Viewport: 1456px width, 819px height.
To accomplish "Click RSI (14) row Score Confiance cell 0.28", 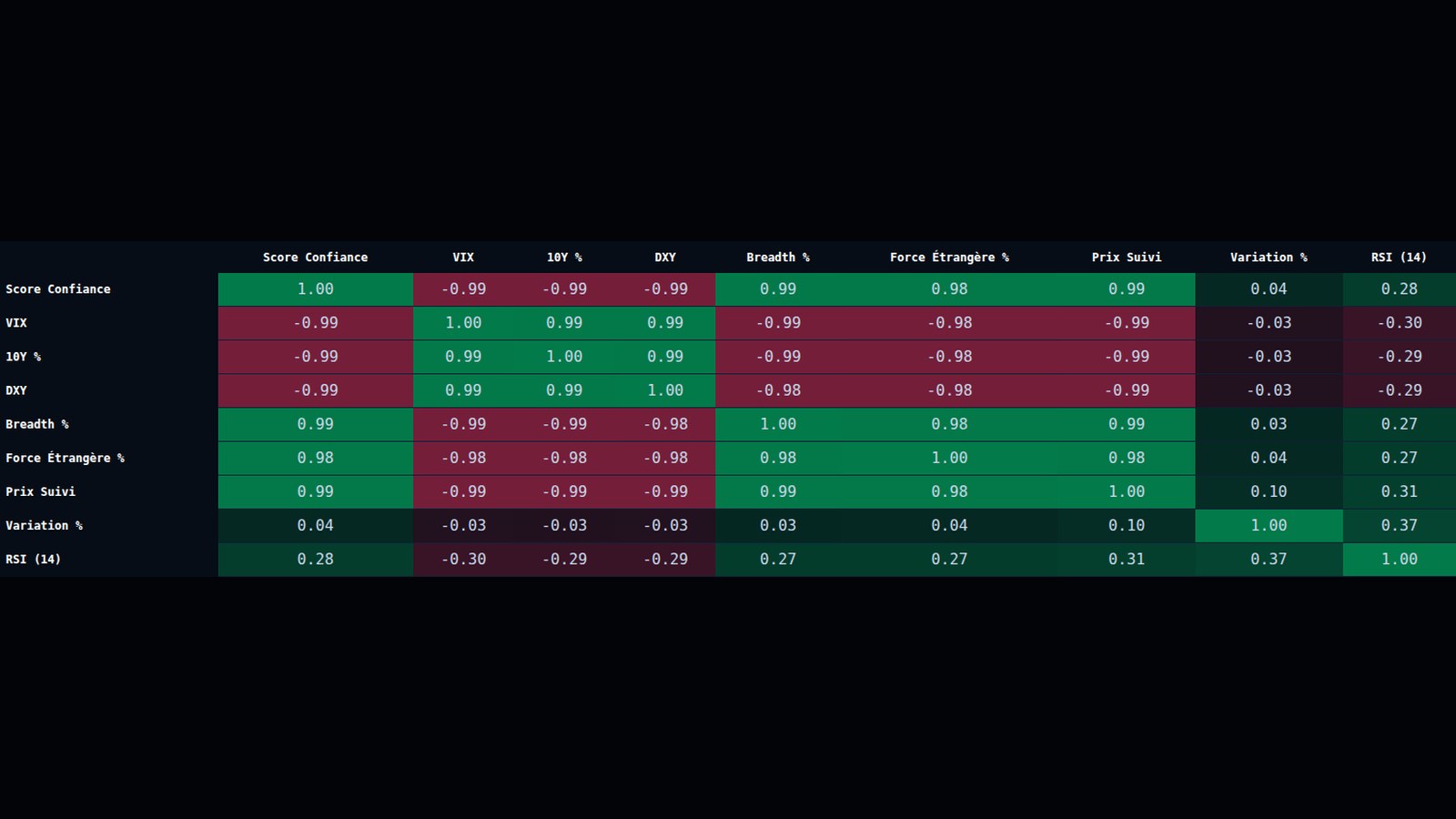I will (x=315, y=559).
